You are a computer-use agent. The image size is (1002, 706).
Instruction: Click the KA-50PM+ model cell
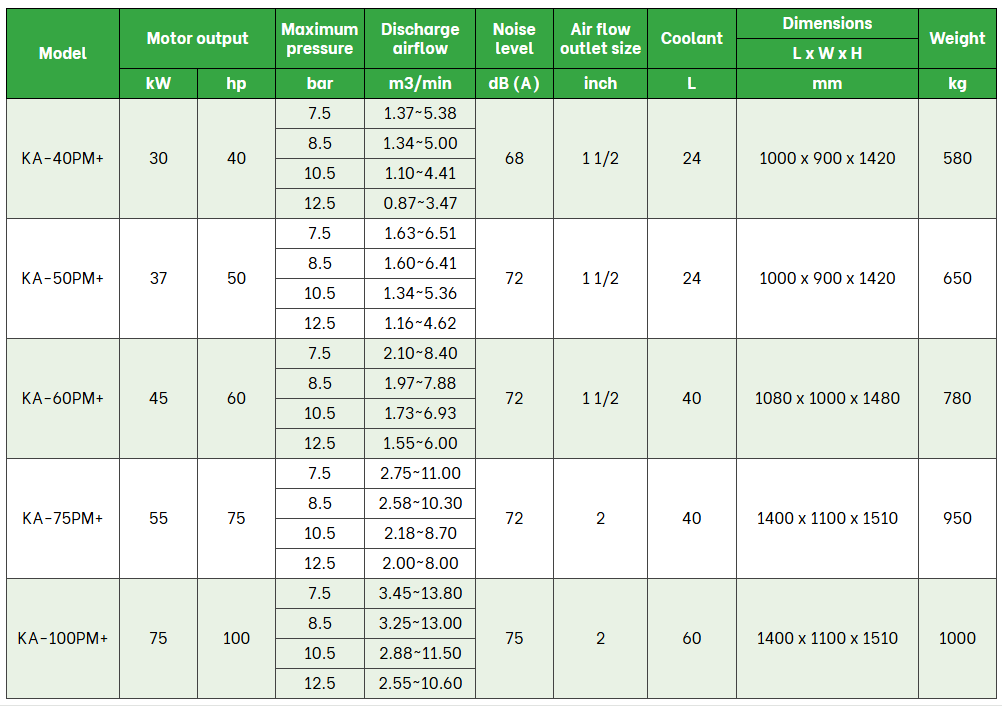pyautogui.click(x=63, y=278)
